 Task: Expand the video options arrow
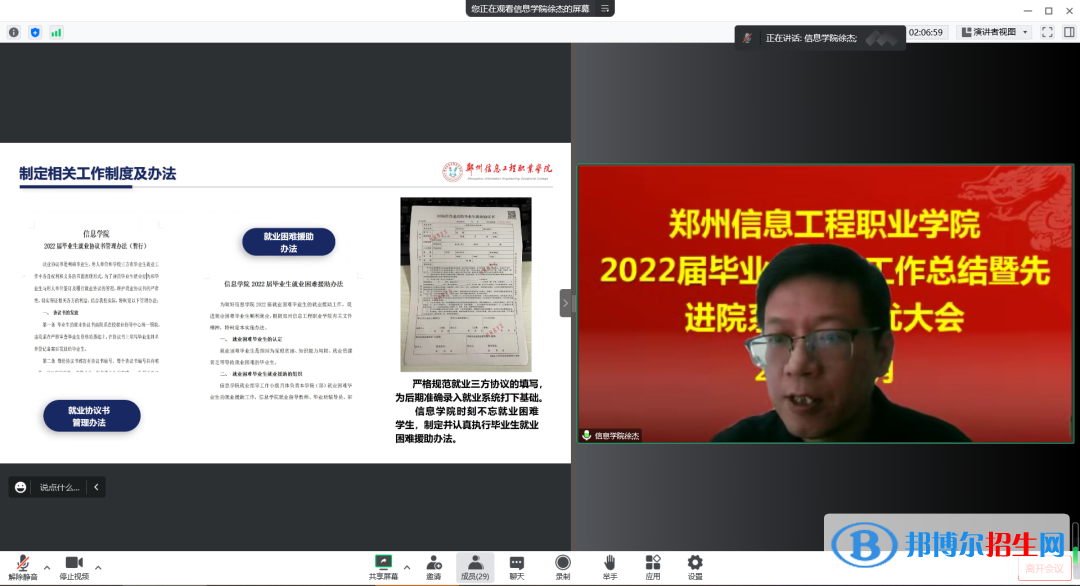pyautogui.click(x=98, y=568)
